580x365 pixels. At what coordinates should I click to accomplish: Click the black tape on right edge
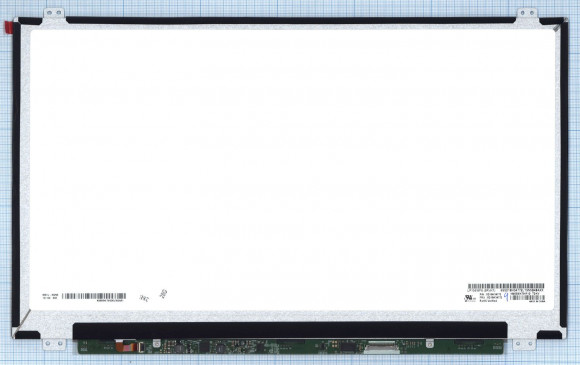pos(563,174)
